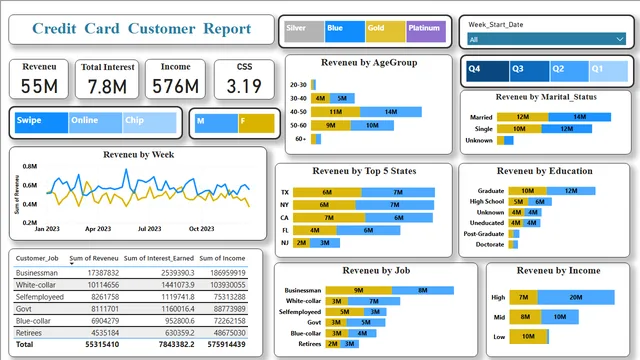Click the Credit Card Customer Report title
Image resolution: width=640 pixels, height=360 pixels.
point(141,29)
